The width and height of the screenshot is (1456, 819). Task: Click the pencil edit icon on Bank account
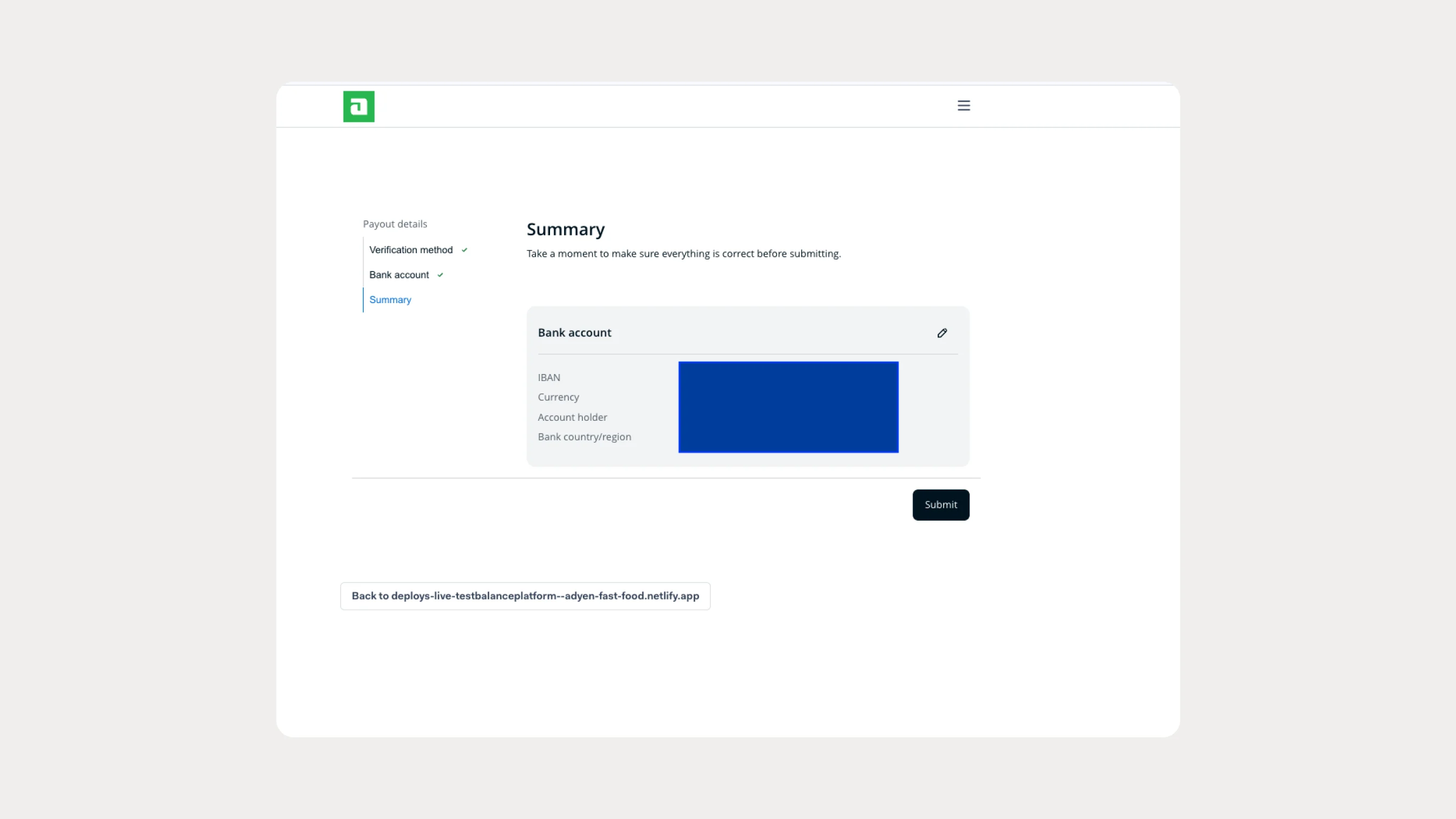(x=941, y=333)
